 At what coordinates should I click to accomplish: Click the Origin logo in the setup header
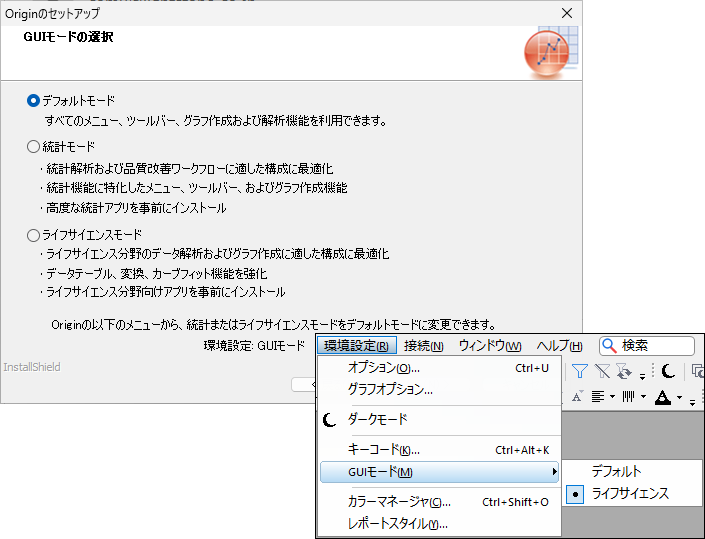click(x=551, y=53)
